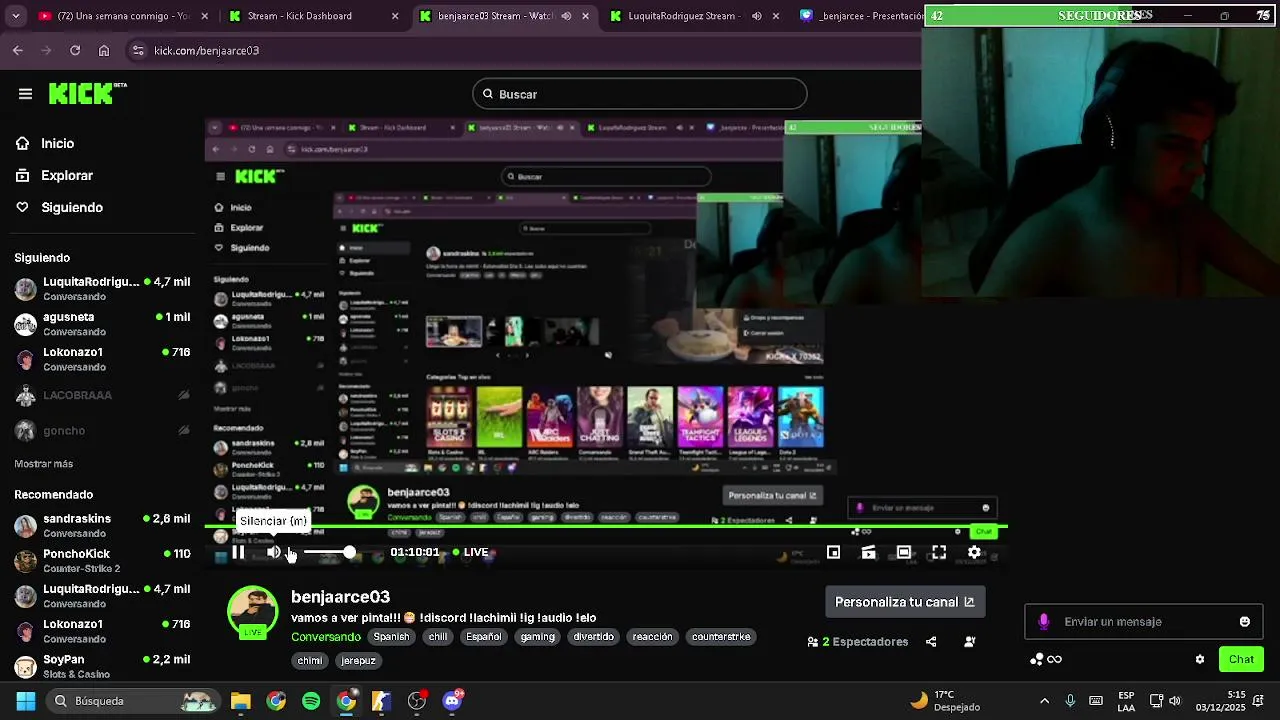View site info icon beside URL
Screen dimensions: 1280x720
coord(138,50)
